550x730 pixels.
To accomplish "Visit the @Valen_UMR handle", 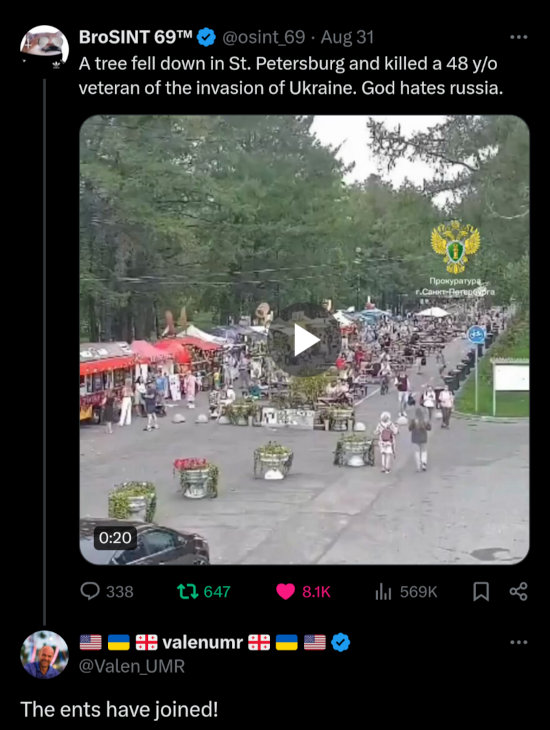I will [132, 666].
